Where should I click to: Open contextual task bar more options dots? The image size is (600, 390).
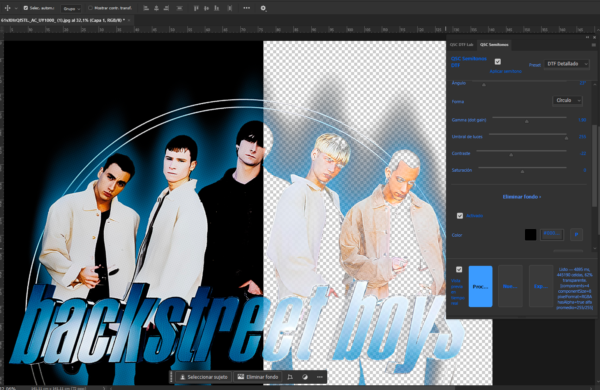pos(320,377)
